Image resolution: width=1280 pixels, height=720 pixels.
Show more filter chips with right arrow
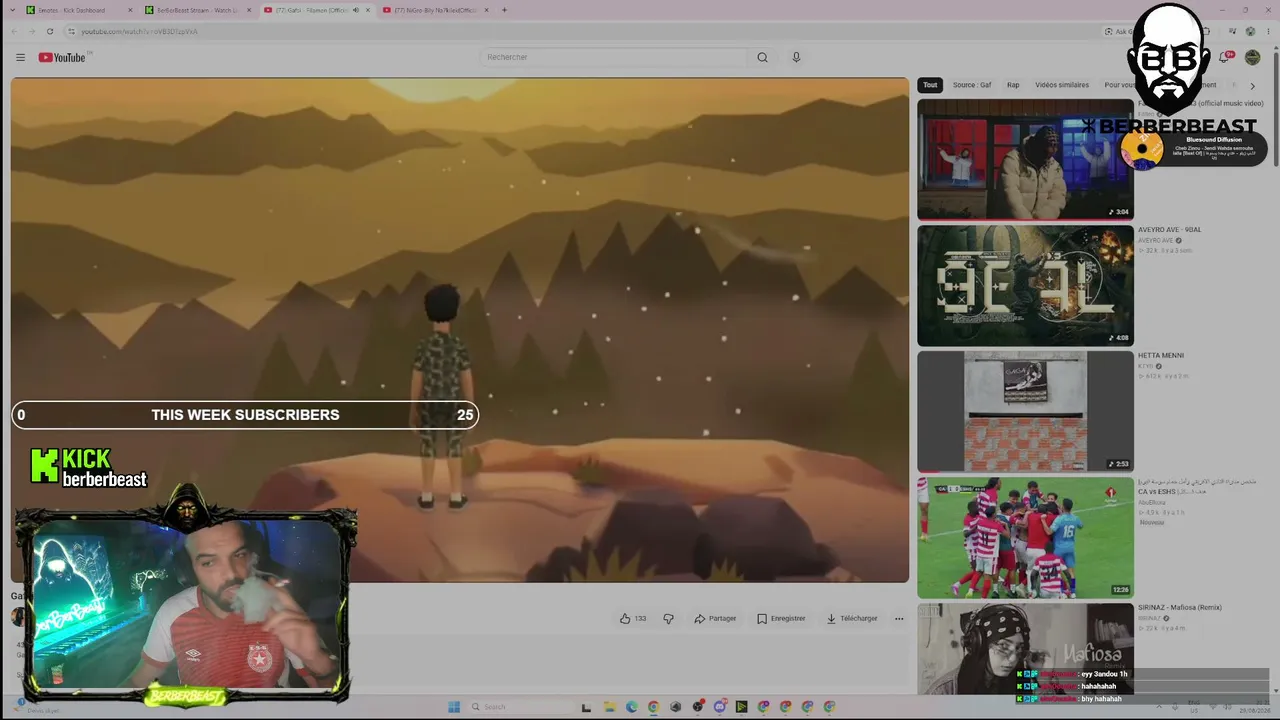coord(1252,86)
